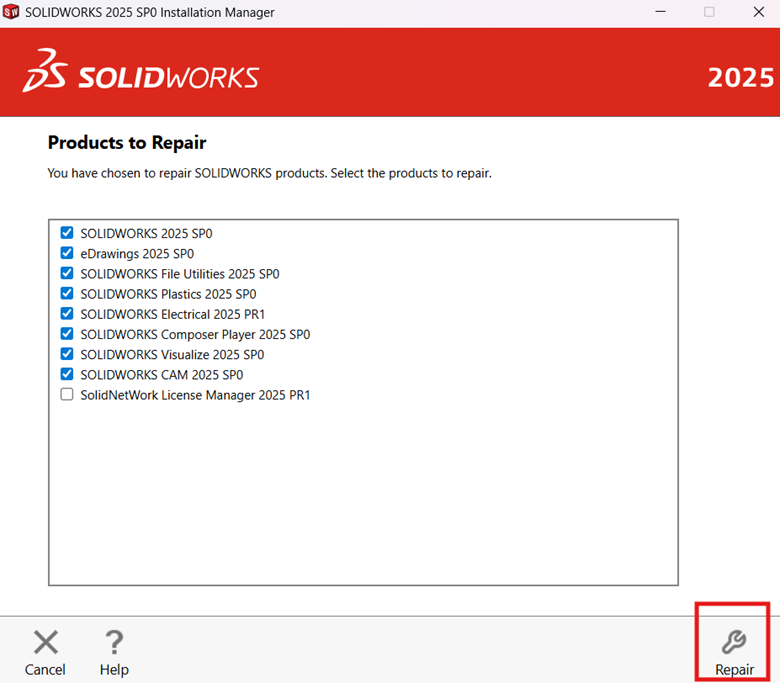Image resolution: width=780 pixels, height=683 pixels.
Task: Click the 2025 version text in banner
Action: pos(740,78)
